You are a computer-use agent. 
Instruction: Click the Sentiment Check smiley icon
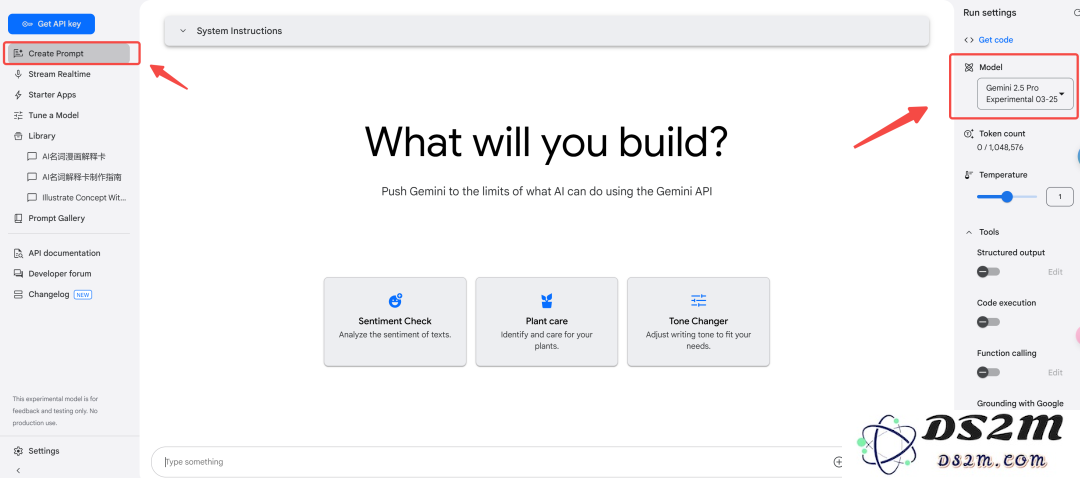tap(395, 300)
